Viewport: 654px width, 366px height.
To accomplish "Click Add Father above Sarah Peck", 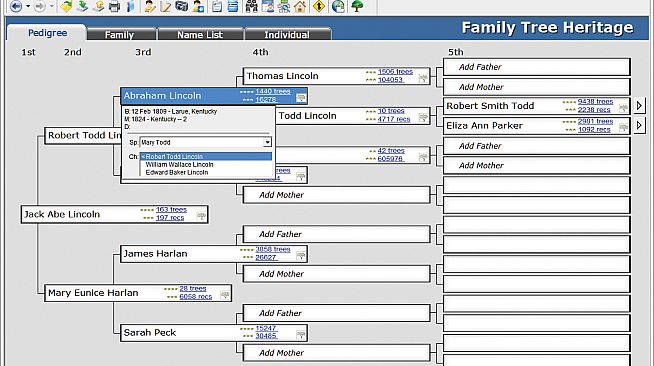I will 336,313.
